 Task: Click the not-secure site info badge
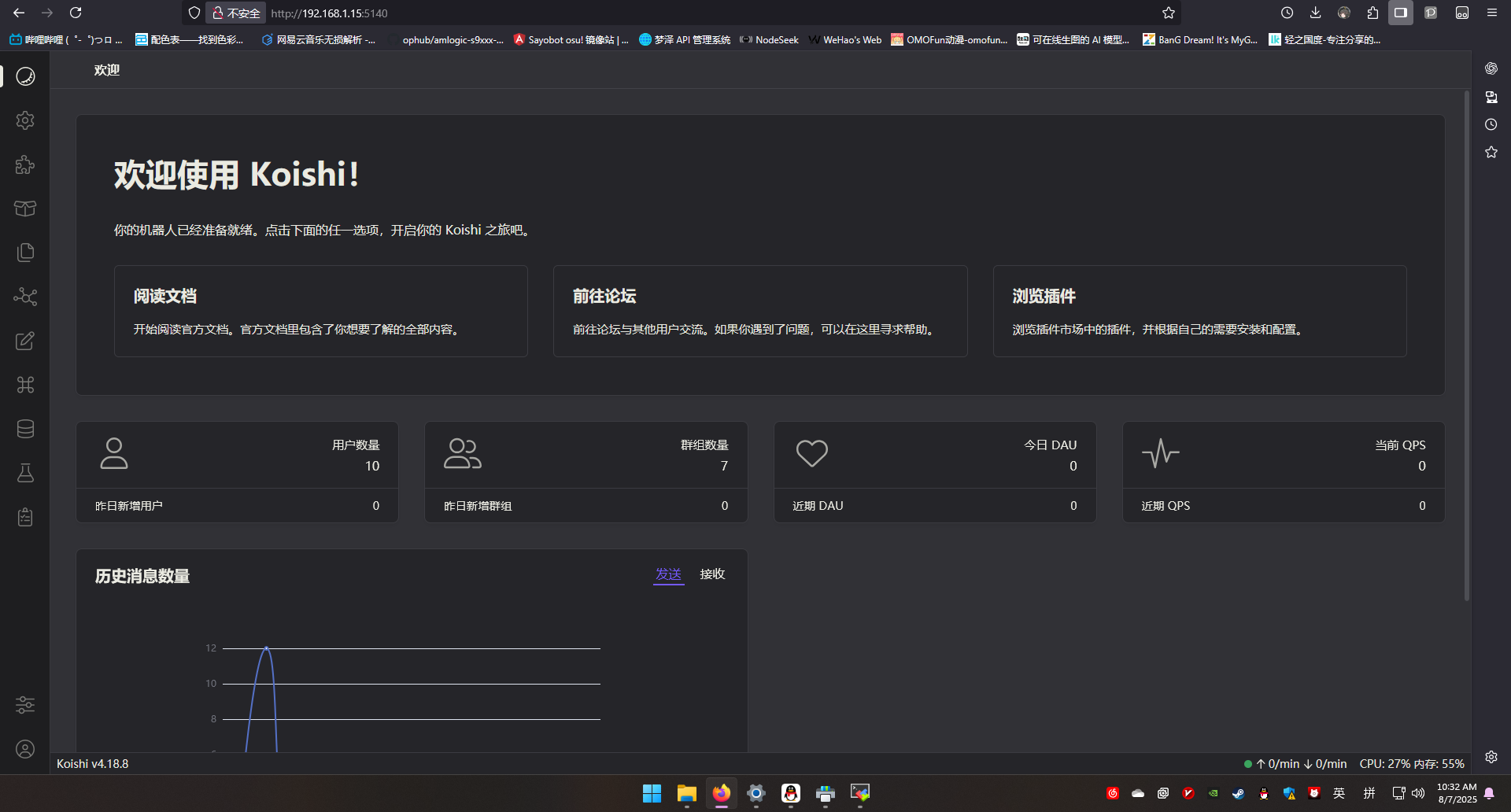pos(236,13)
